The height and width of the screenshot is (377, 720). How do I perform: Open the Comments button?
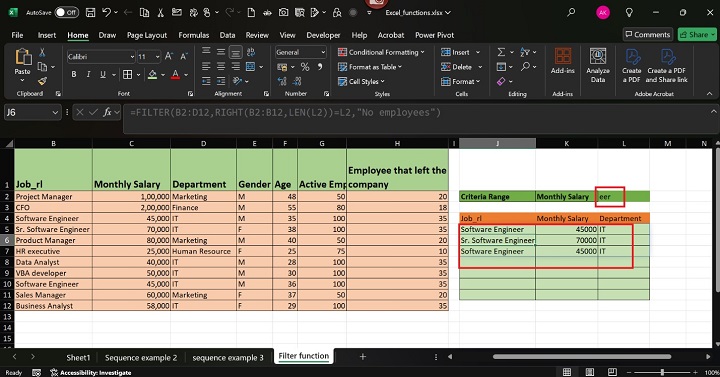(647, 34)
